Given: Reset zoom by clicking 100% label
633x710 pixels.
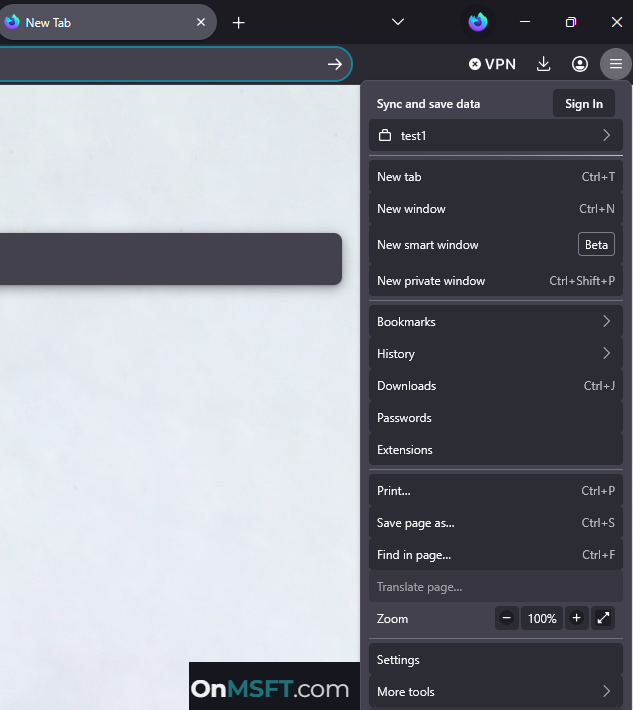Looking at the screenshot, I should coord(542,618).
